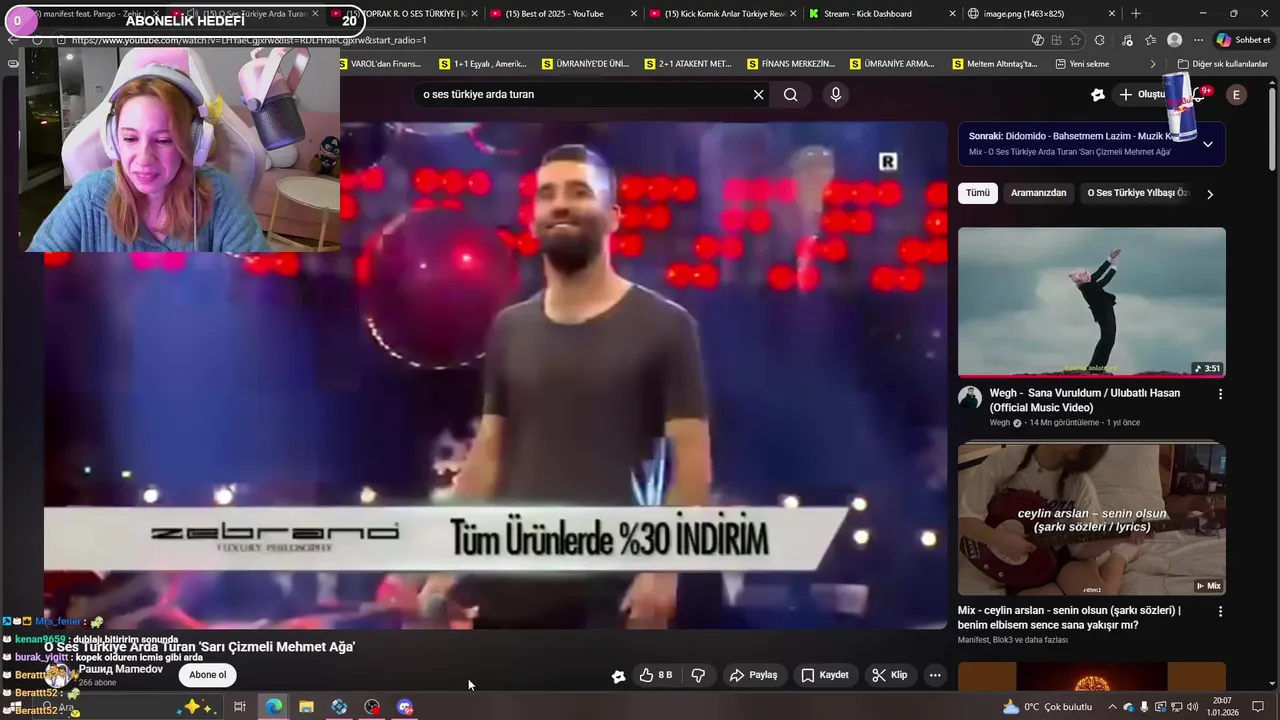Open 'Diğer sık kullanılanlar' folder
Image resolution: width=1280 pixels, height=720 pixels.
pyautogui.click(x=1223, y=64)
